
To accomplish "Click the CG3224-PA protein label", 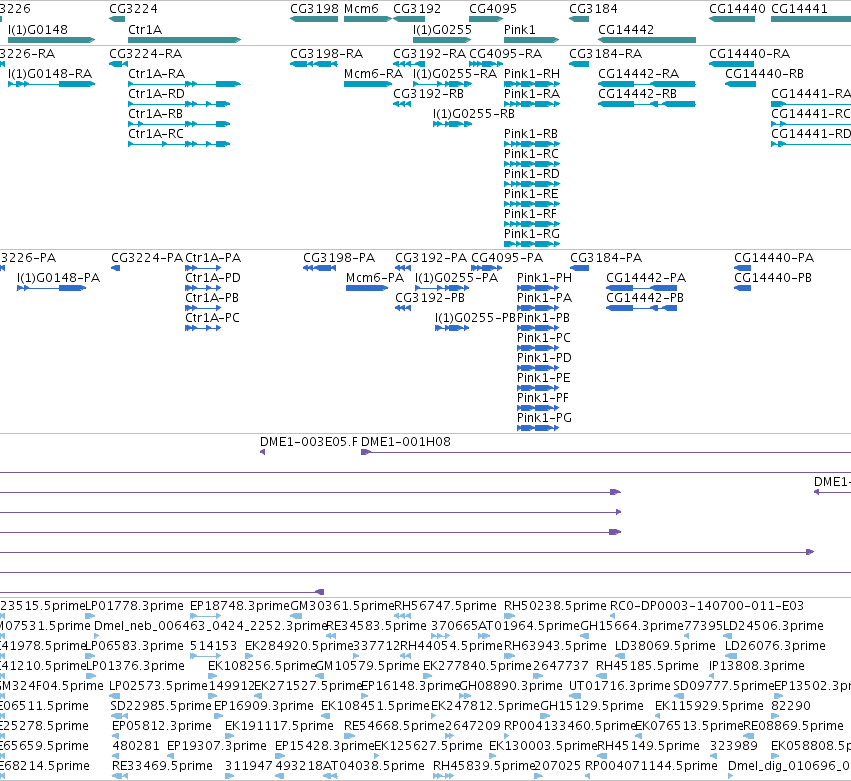I will coord(147,258).
